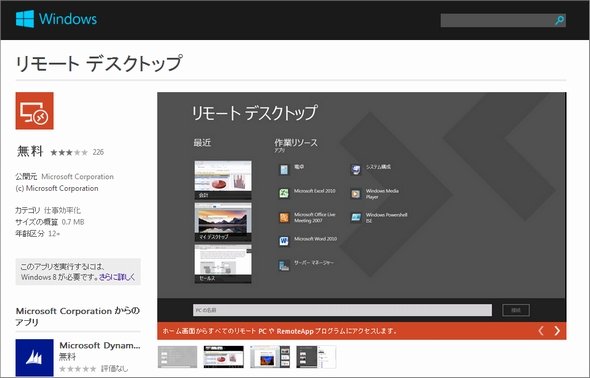Click the 電卓 calculator icon

[284, 170]
